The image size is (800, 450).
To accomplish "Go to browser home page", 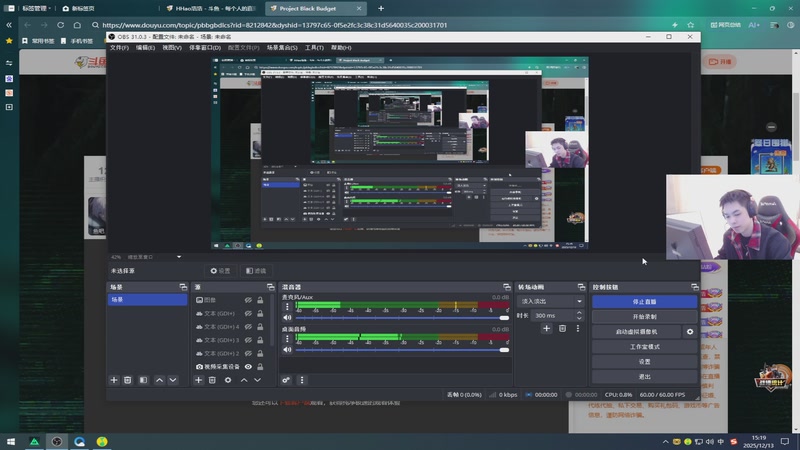I will tap(77, 24).
